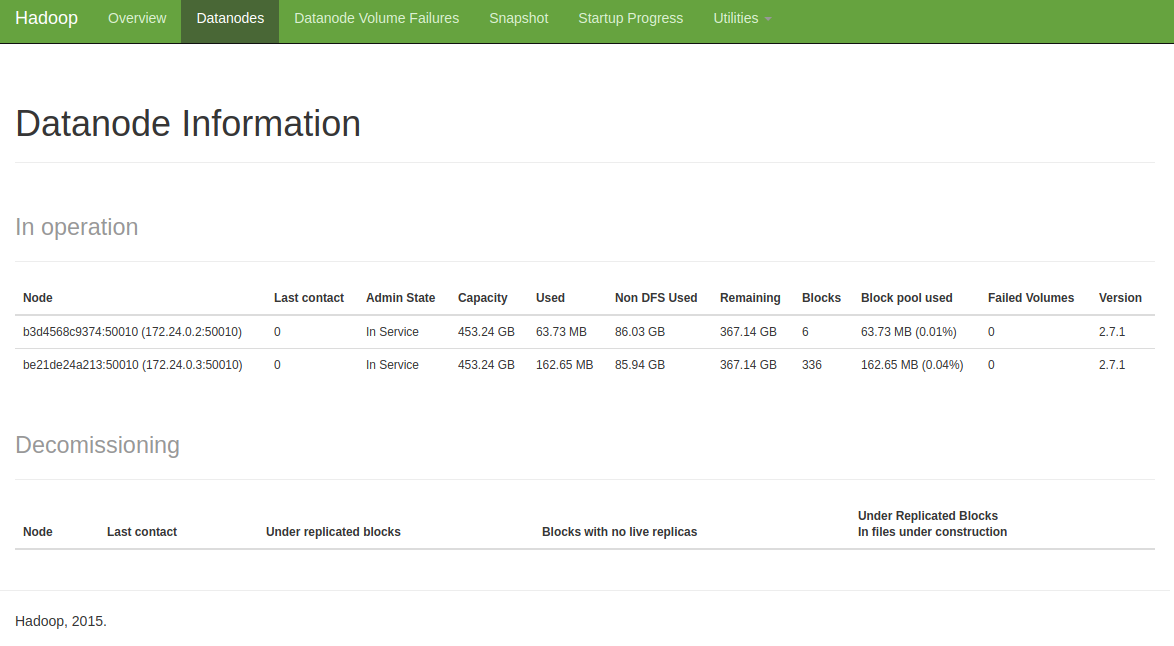Click remaining 367.14 GB in b3d4568c9374 row
This screenshot has width=1174, height=646.
(749, 332)
